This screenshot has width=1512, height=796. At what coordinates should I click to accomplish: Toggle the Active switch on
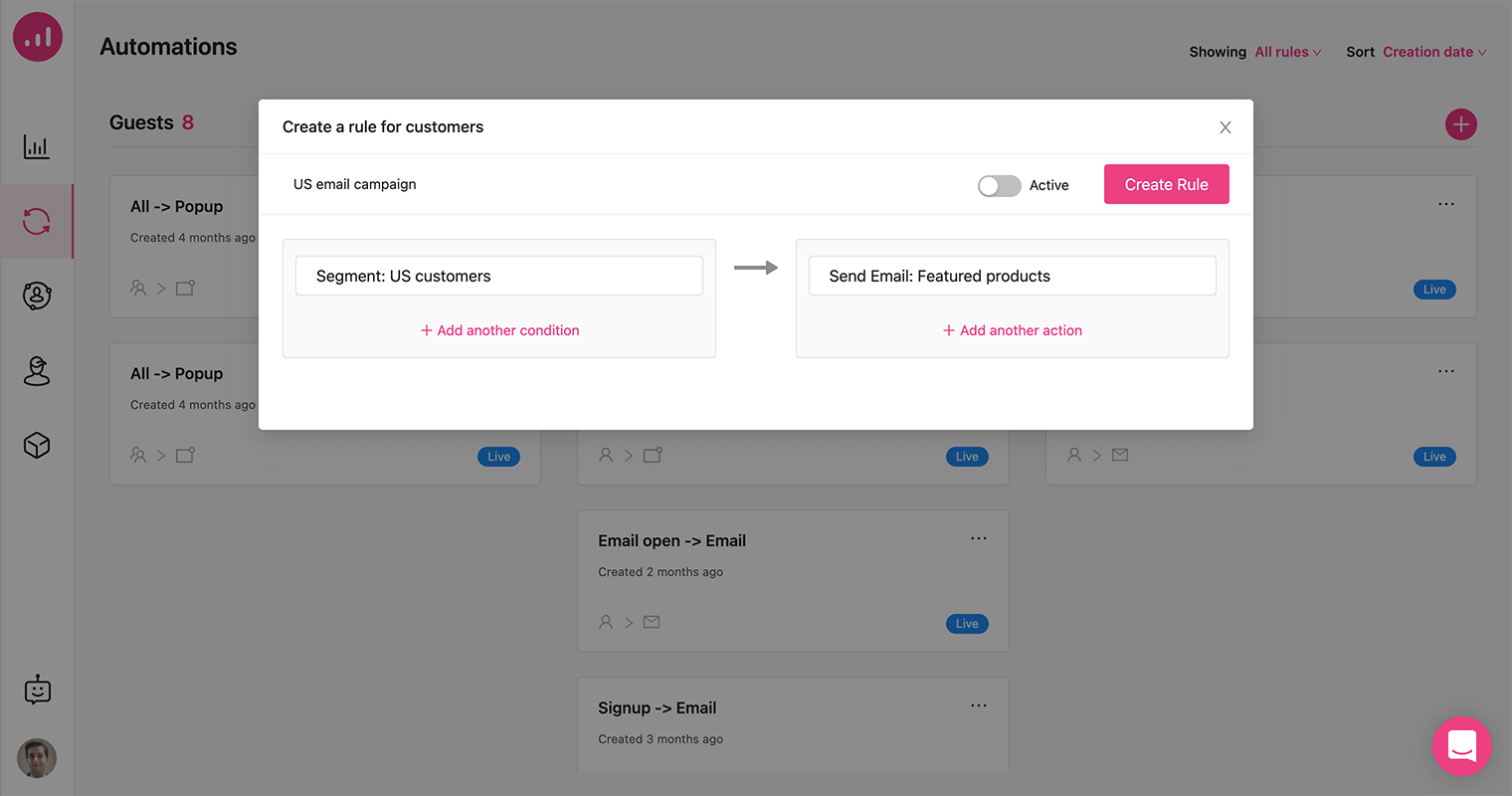point(999,186)
